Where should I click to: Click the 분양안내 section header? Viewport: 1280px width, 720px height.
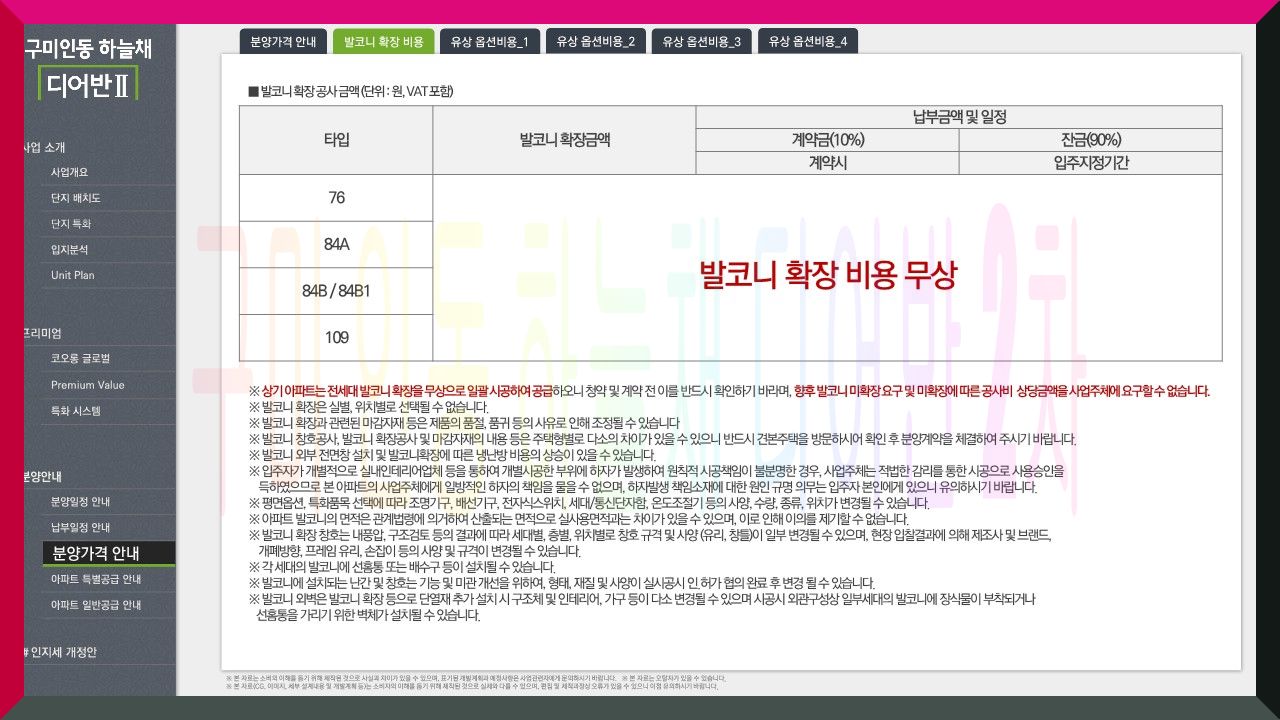point(44,476)
